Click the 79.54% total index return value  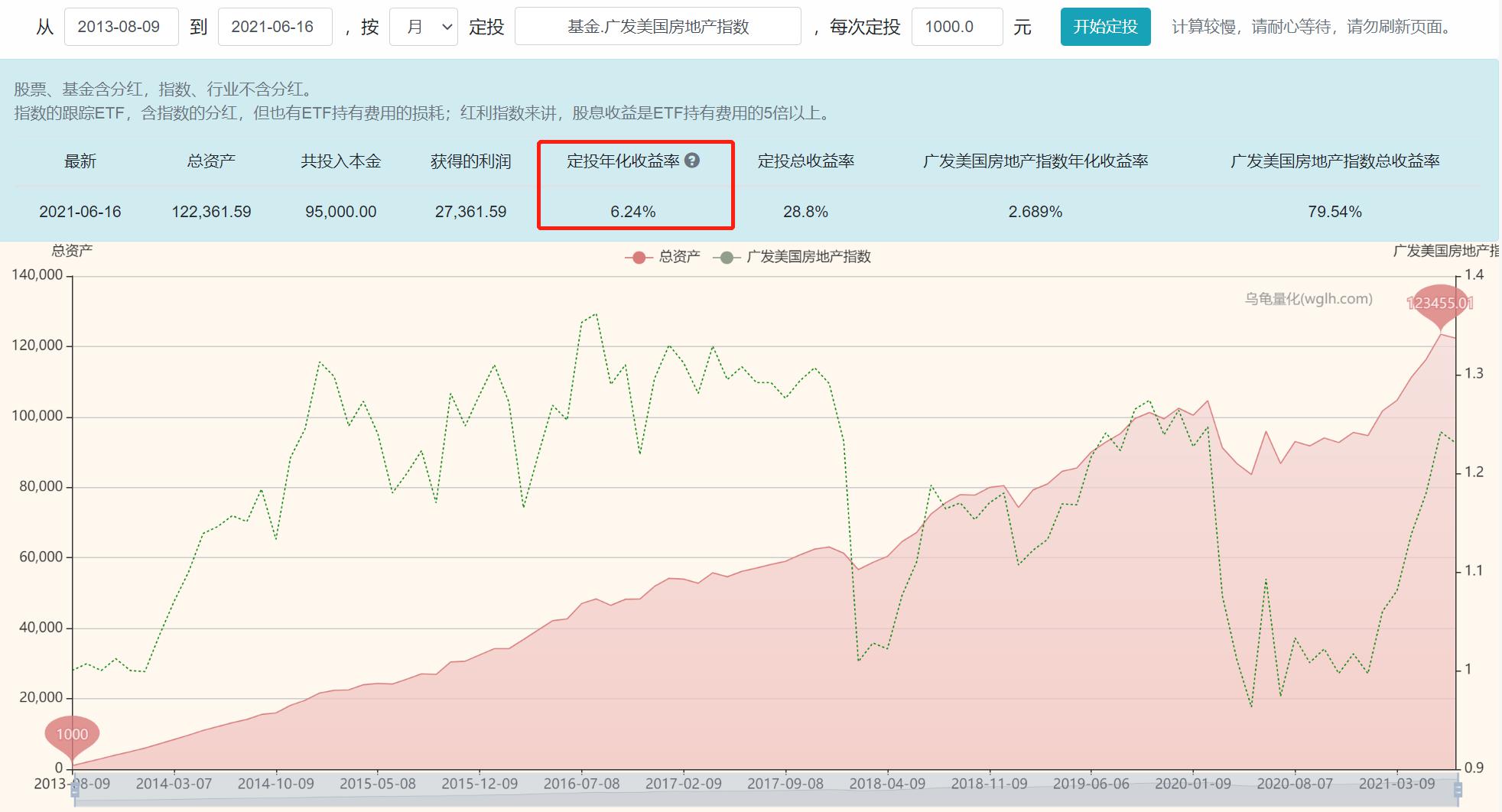tap(1335, 212)
